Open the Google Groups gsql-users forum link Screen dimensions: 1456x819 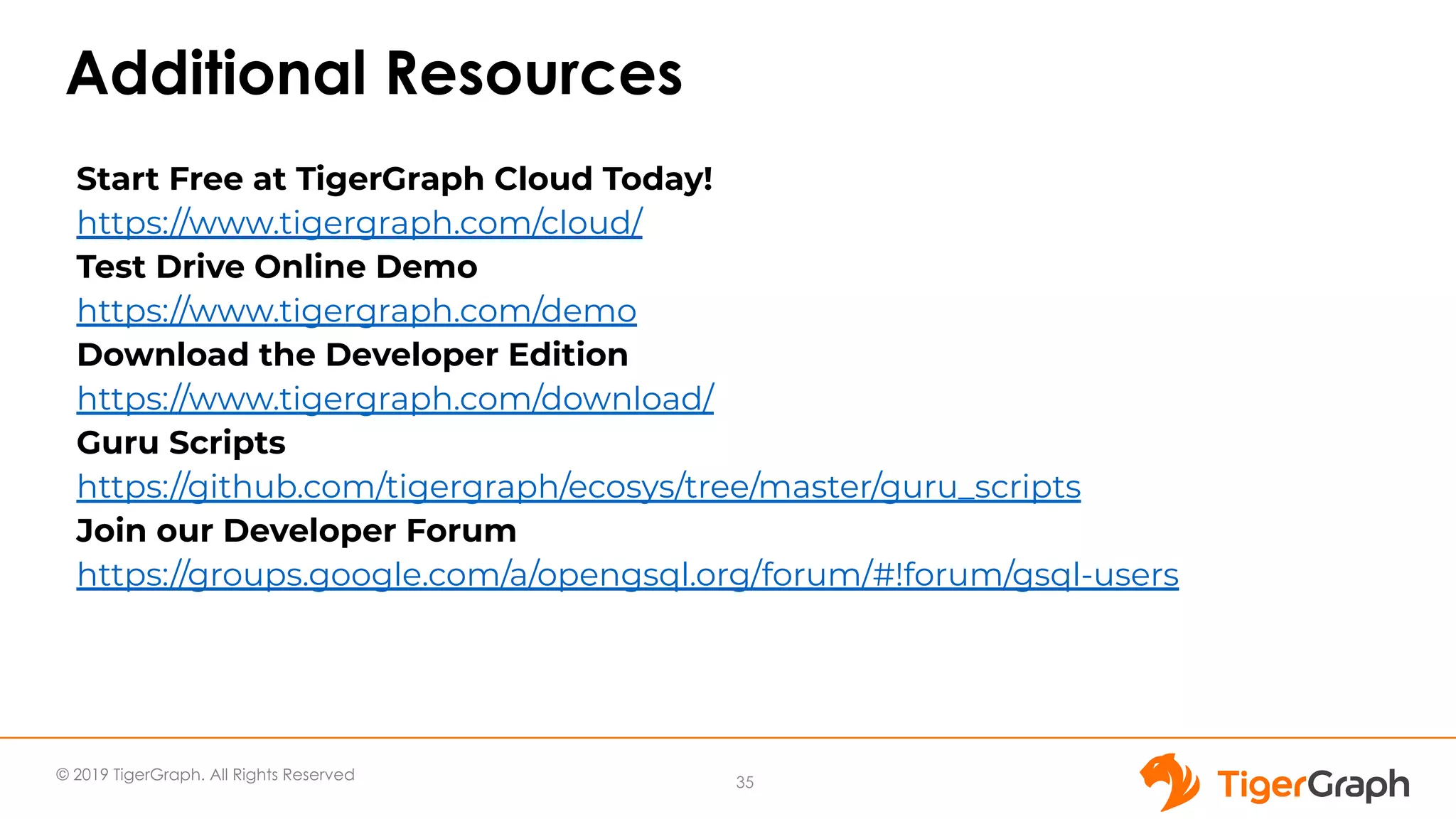[x=628, y=575]
